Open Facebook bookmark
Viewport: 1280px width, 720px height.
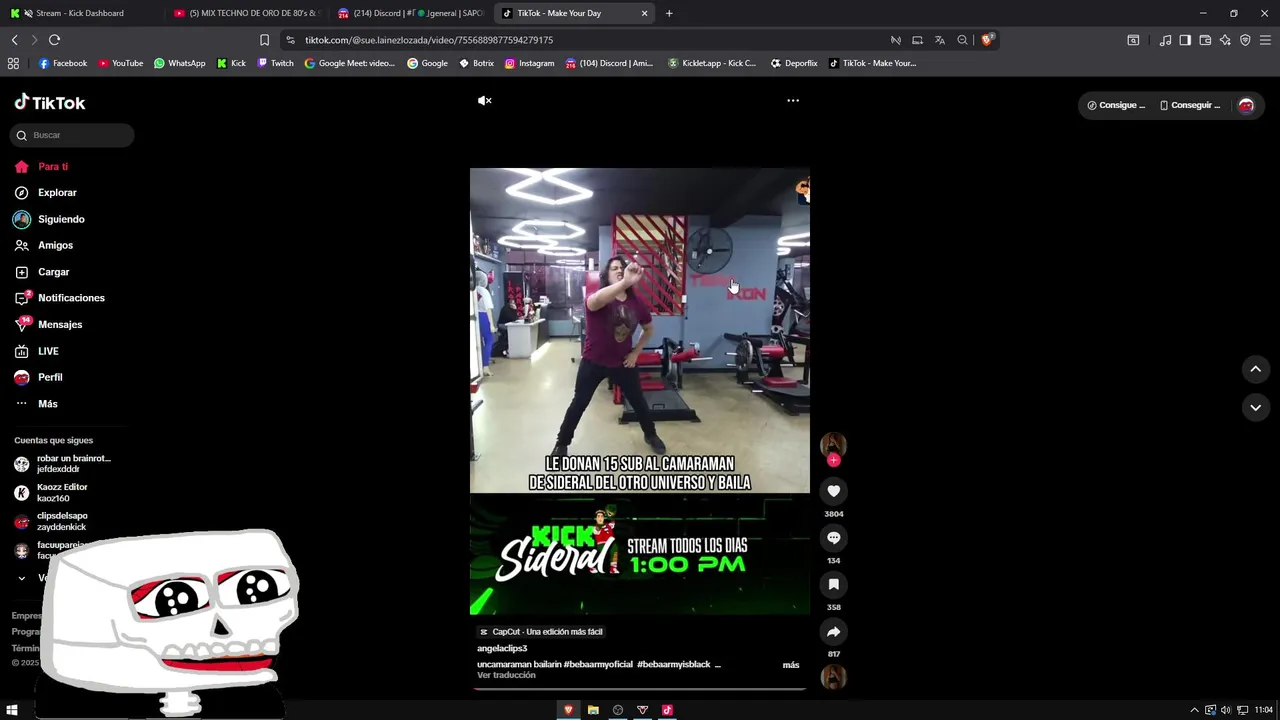[x=62, y=63]
